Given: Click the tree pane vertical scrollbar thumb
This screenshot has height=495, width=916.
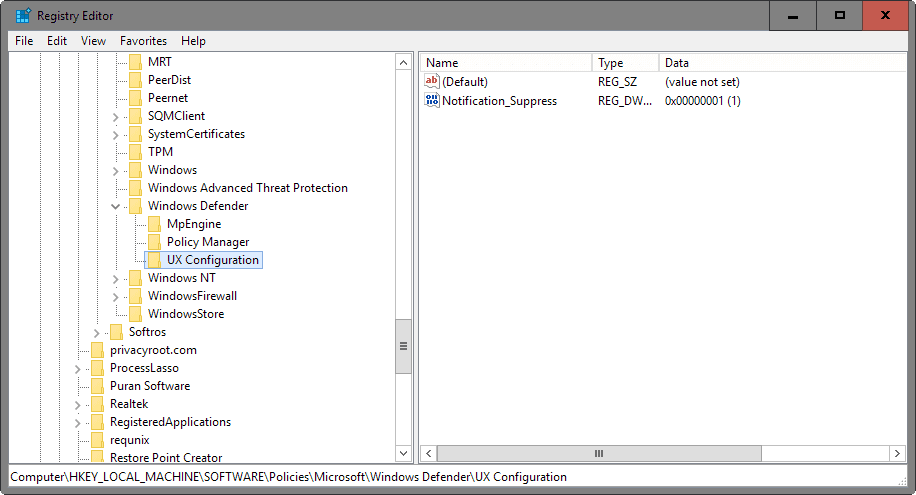Looking at the screenshot, I should (x=403, y=346).
